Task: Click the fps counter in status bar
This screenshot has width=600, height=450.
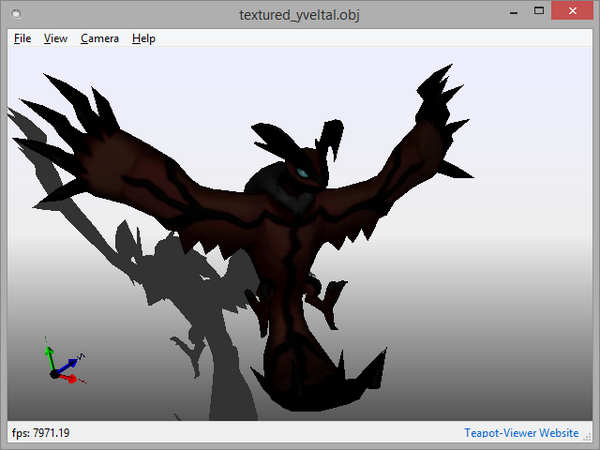Action: pos(41,433)
